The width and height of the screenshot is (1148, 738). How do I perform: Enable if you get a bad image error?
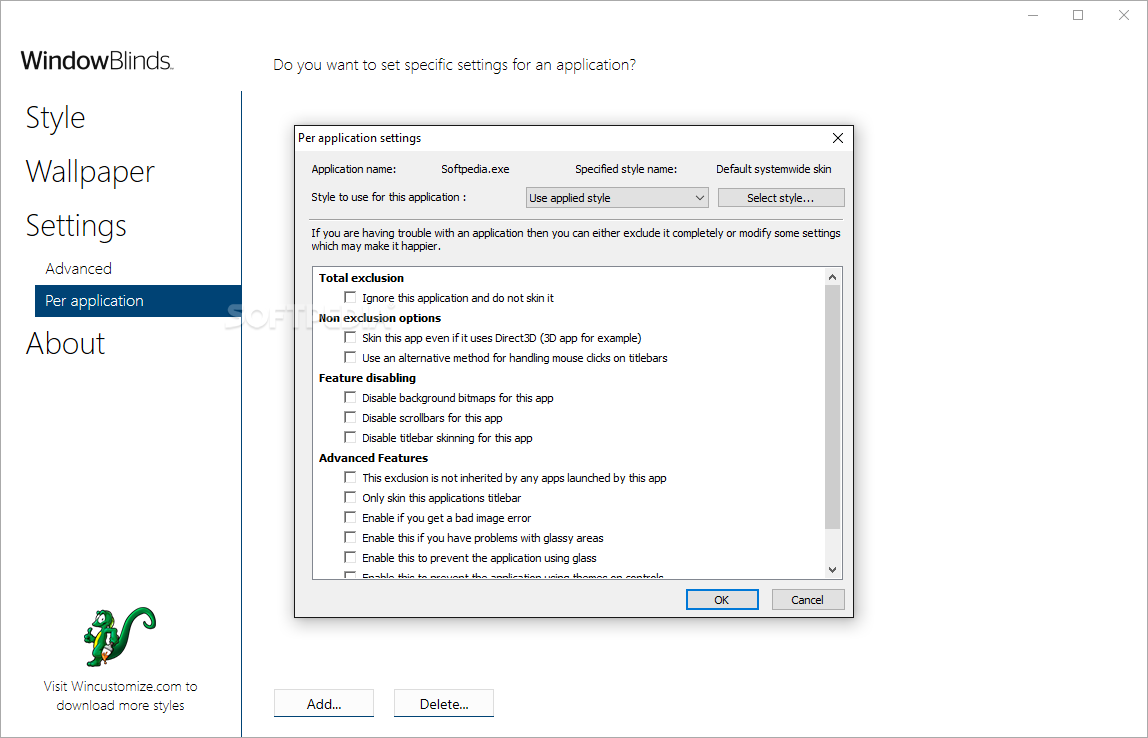tap(350, 517)
